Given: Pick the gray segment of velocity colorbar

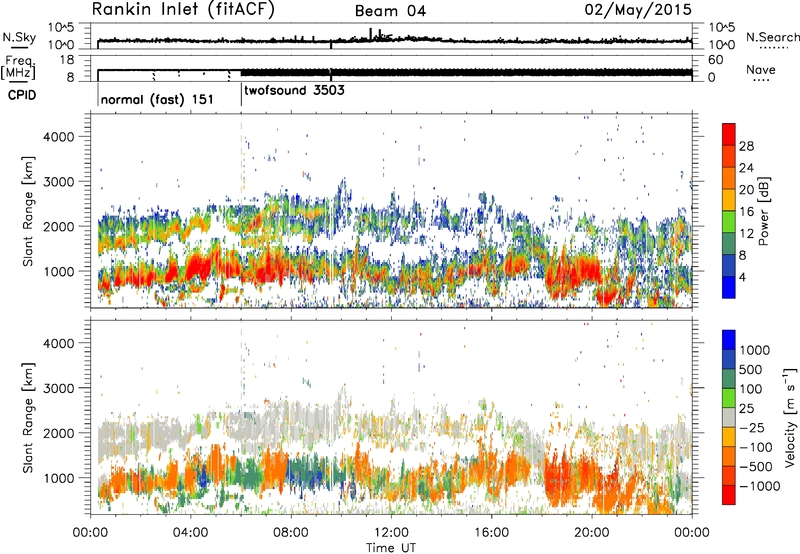Looking at the screenshot, I should pyautogui.click(x=729, y=418).
